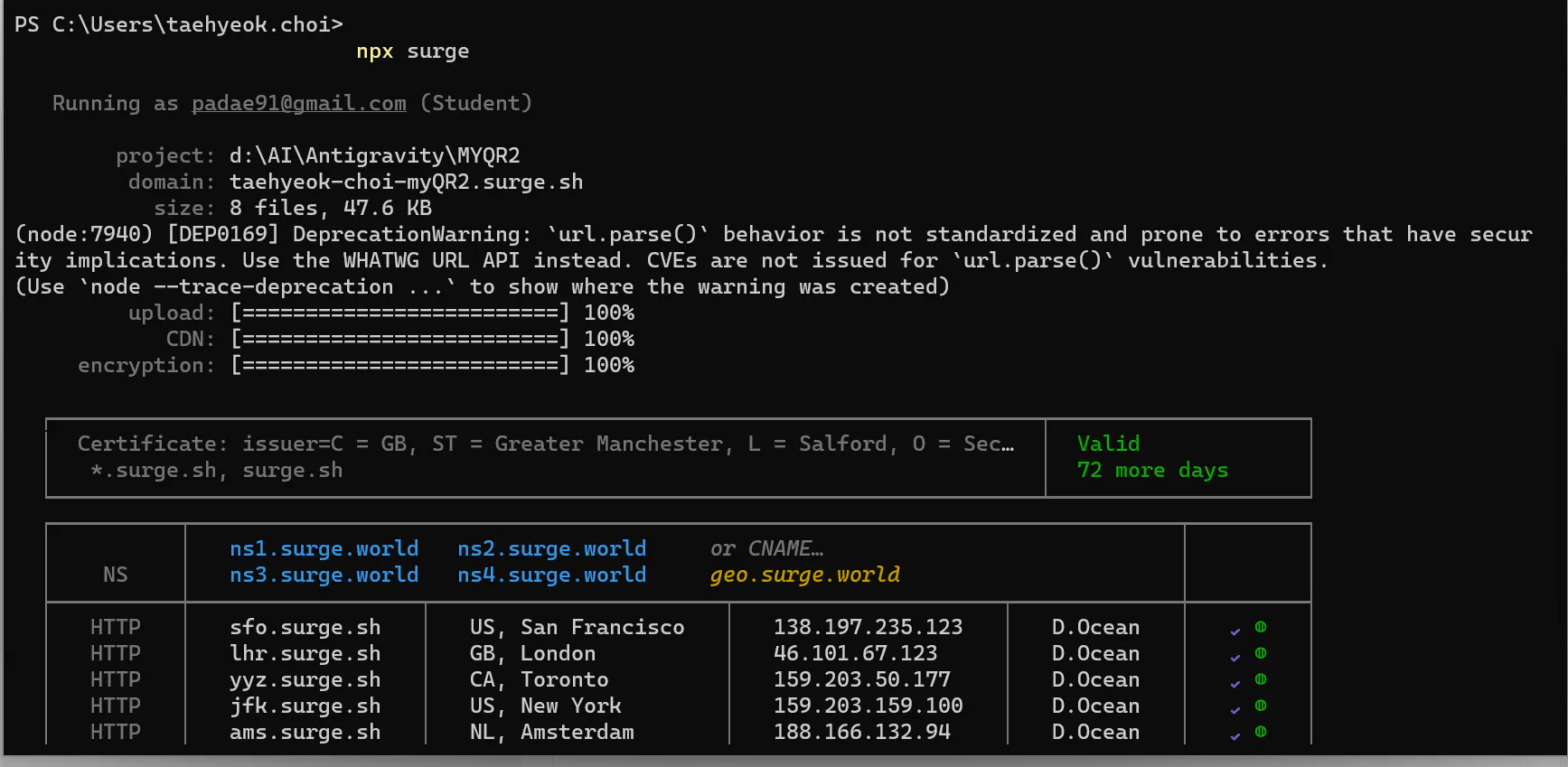
Task: Click the size value 8 files, 47.6 KB
Action: 330,208
